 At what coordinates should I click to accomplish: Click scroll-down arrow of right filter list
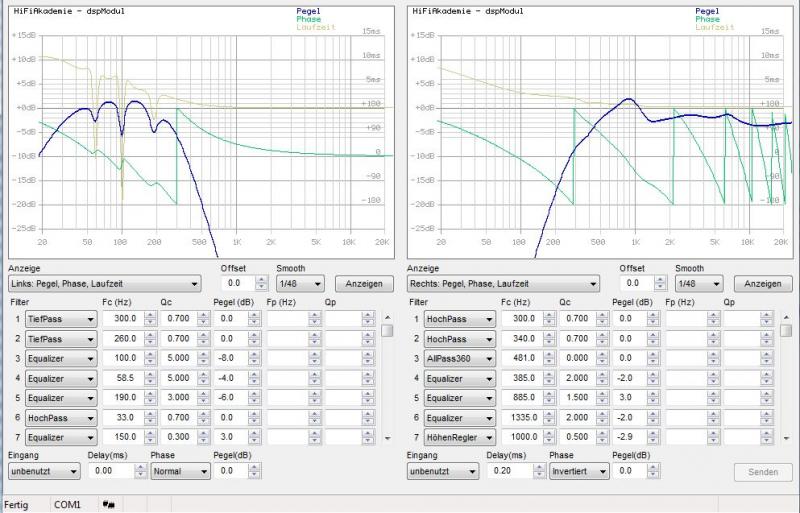pyautogui.click(x=786, y=438)
